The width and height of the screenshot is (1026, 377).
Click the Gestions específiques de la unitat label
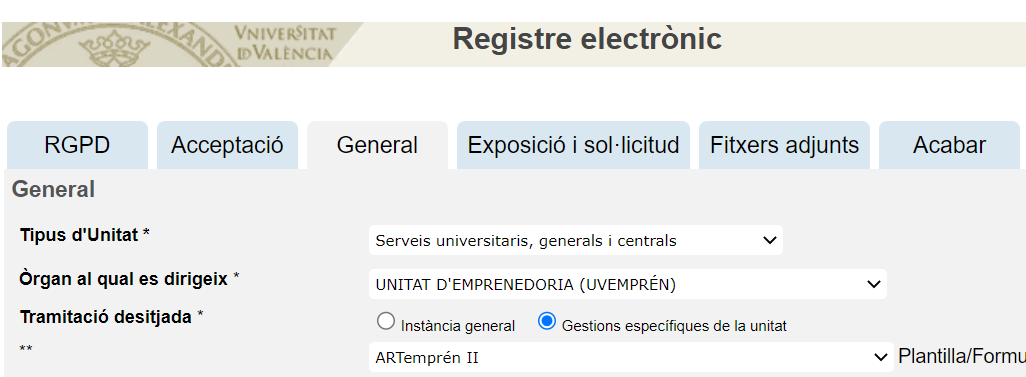point(674,325)
